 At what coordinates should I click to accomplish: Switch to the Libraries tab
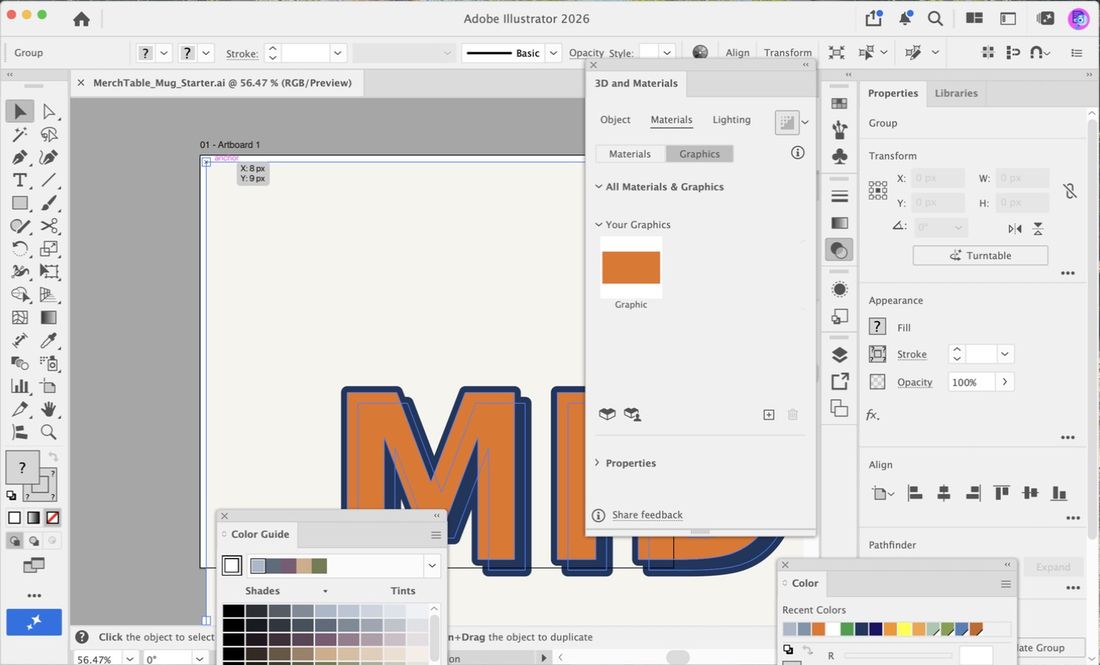coord(955,93)
